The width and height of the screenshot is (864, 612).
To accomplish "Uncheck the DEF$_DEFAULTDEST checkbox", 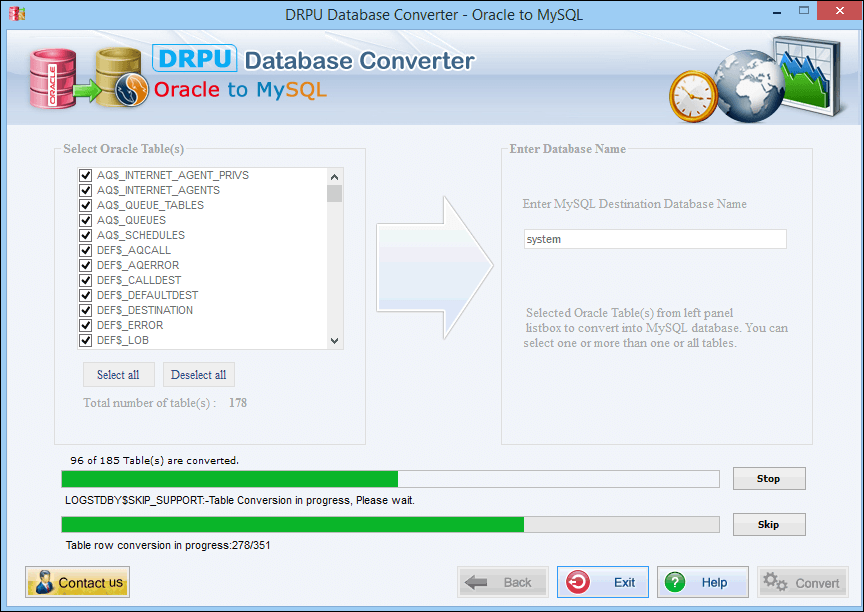I will click(85, 295).
